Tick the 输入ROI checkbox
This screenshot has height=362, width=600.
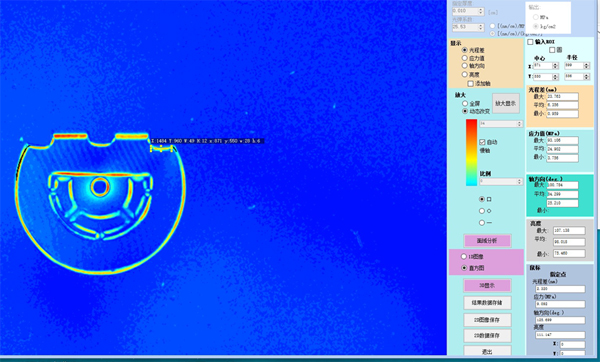530,42
